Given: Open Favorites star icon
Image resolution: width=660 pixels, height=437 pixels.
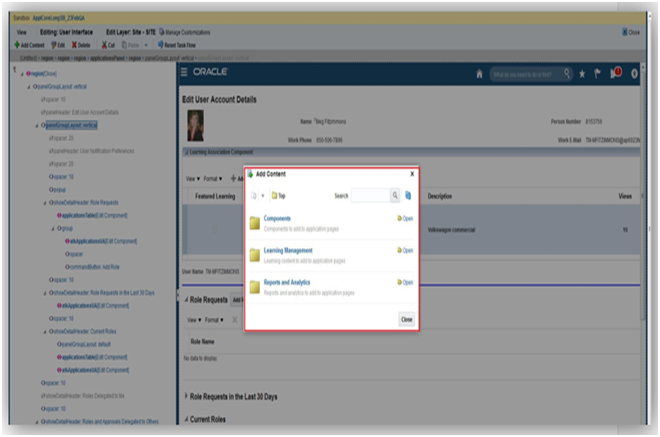Looking at the screenshot, I should click(582, 74).
